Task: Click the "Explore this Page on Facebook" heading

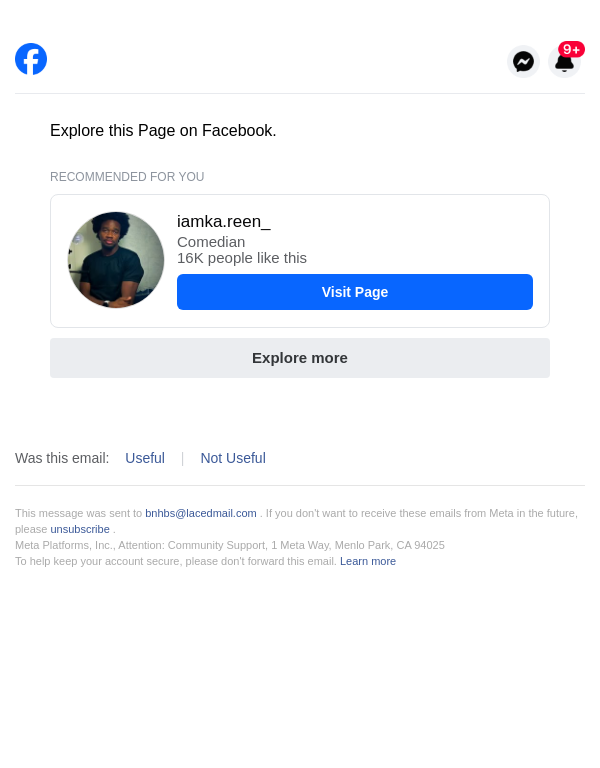Action: (163, 131)
